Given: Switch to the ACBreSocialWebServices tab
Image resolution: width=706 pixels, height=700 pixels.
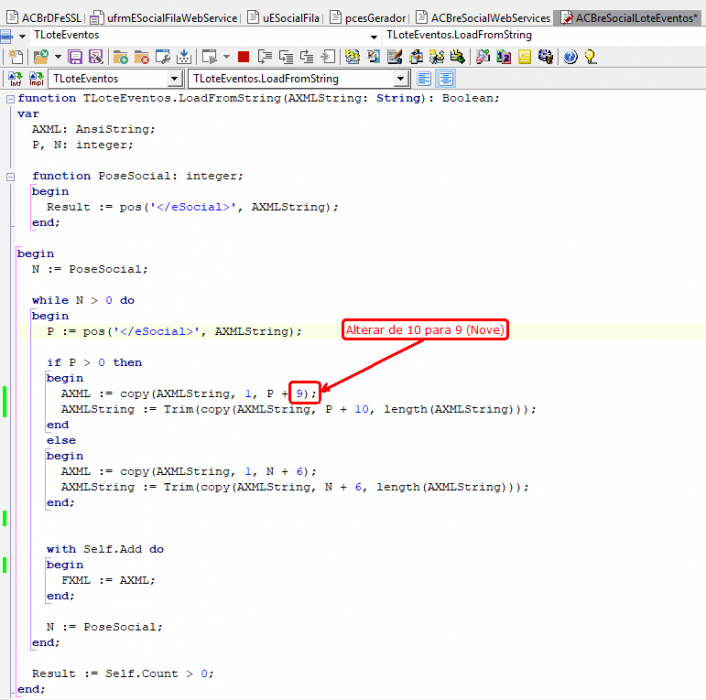Looking at the screenshot, I should click(x=484, y=18).
